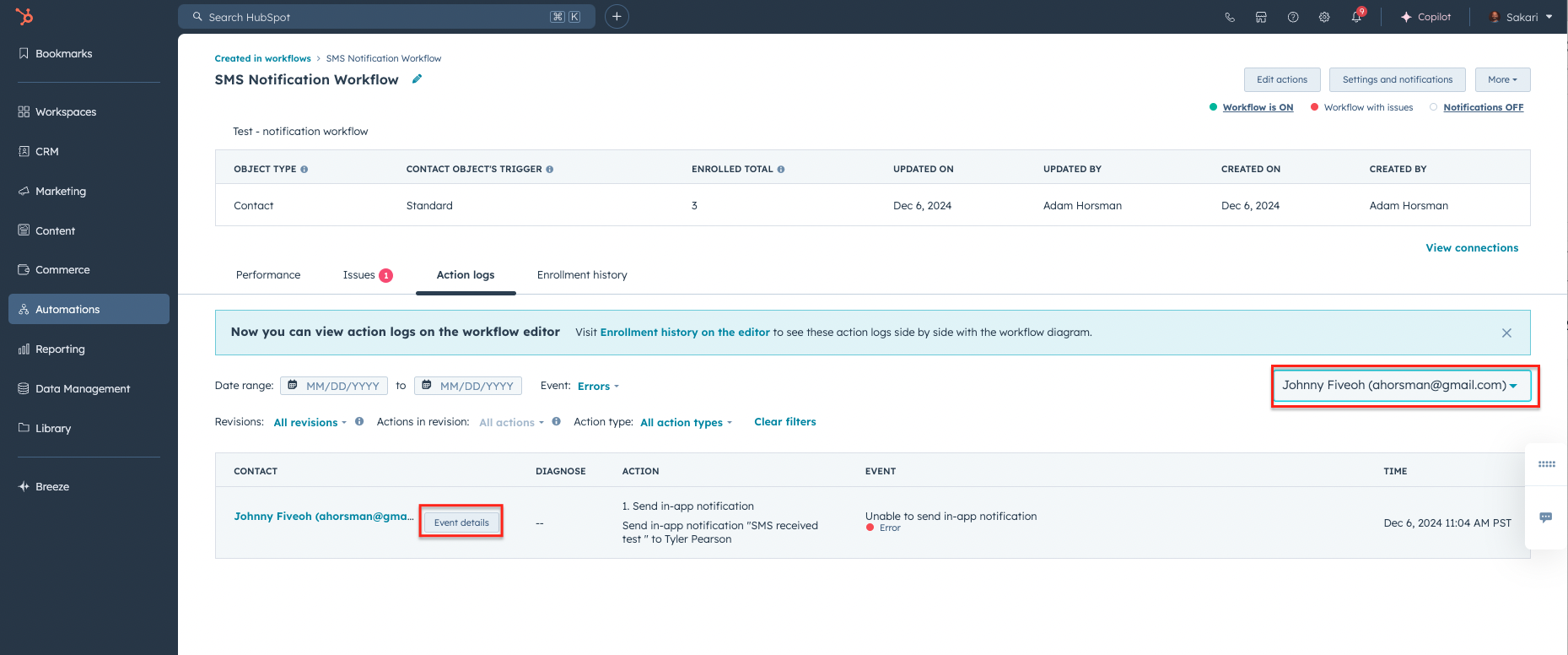Focus the Search HubSpot field
Screen dimensions: 1568x655
click(x=386, y=17)
